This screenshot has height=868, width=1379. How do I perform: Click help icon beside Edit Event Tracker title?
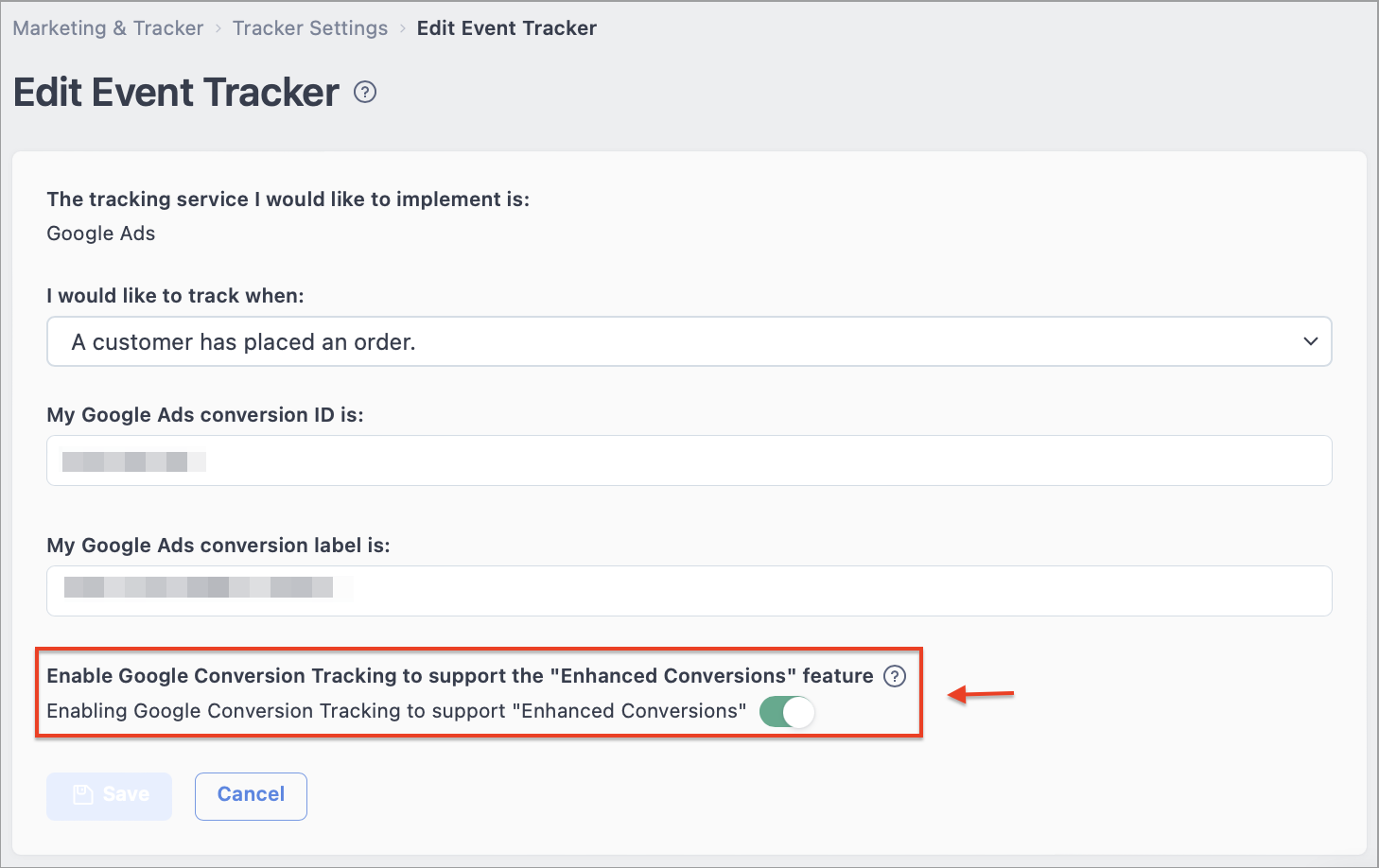(365, 92)
